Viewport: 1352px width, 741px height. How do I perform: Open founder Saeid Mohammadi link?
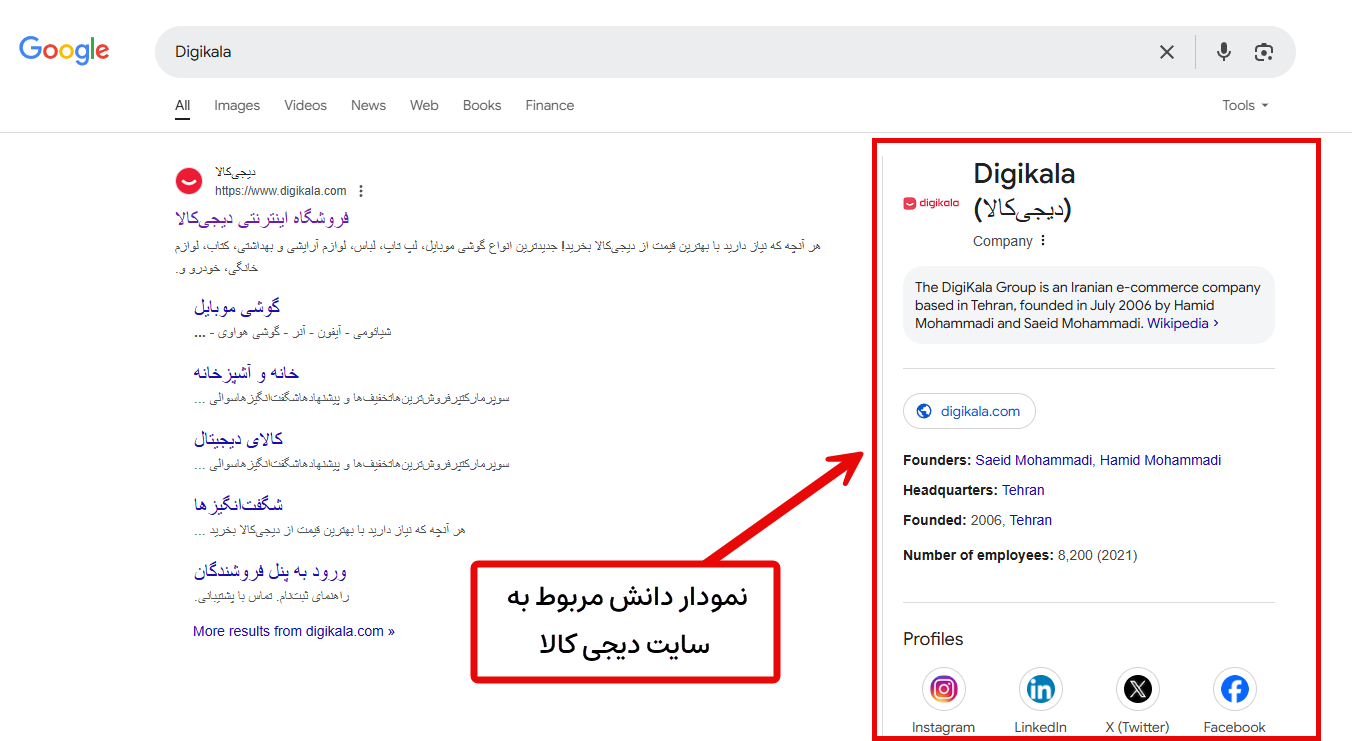click(1034, 460)
